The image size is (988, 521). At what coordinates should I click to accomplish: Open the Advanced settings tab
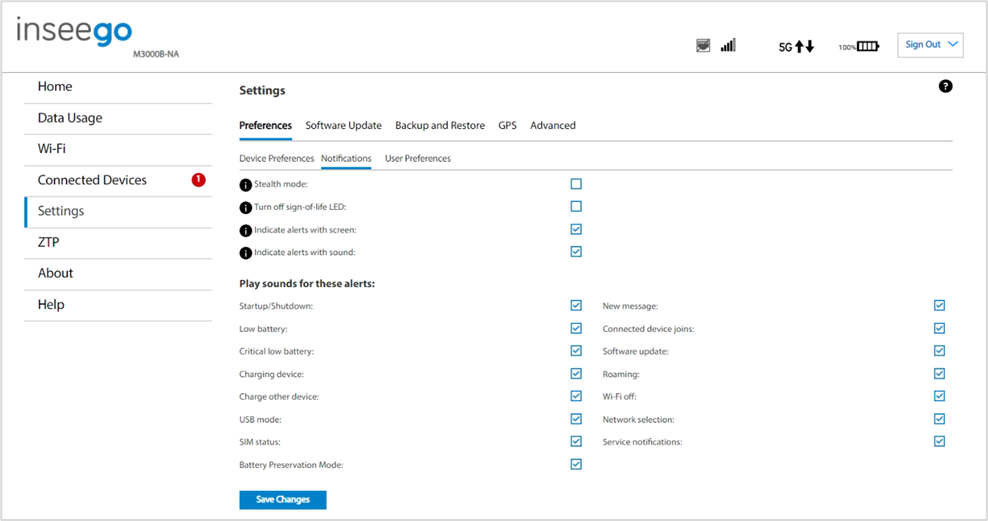553,125
